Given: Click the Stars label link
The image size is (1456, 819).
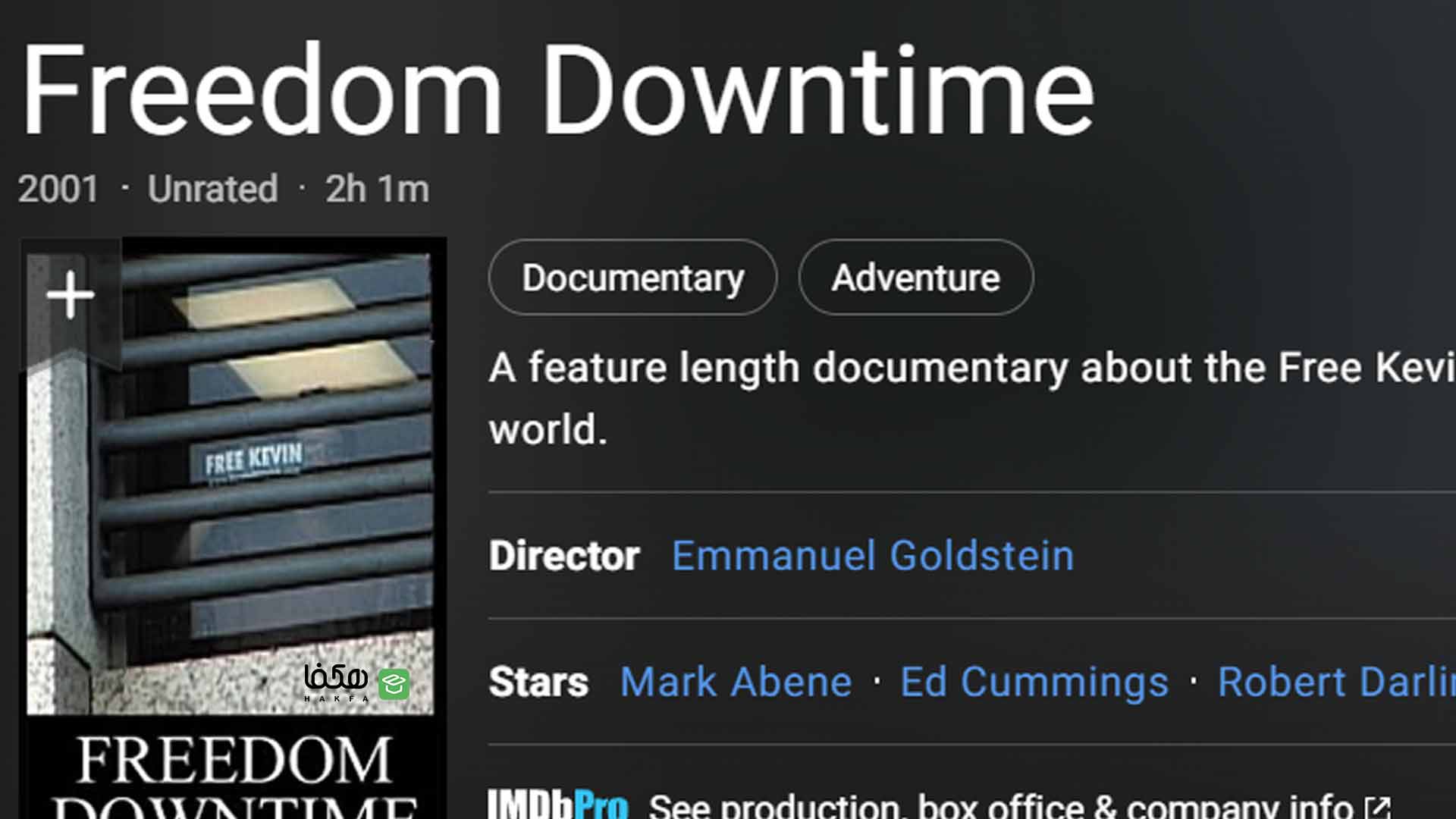Looking at the screenshot, I should [x=538, y=682].
